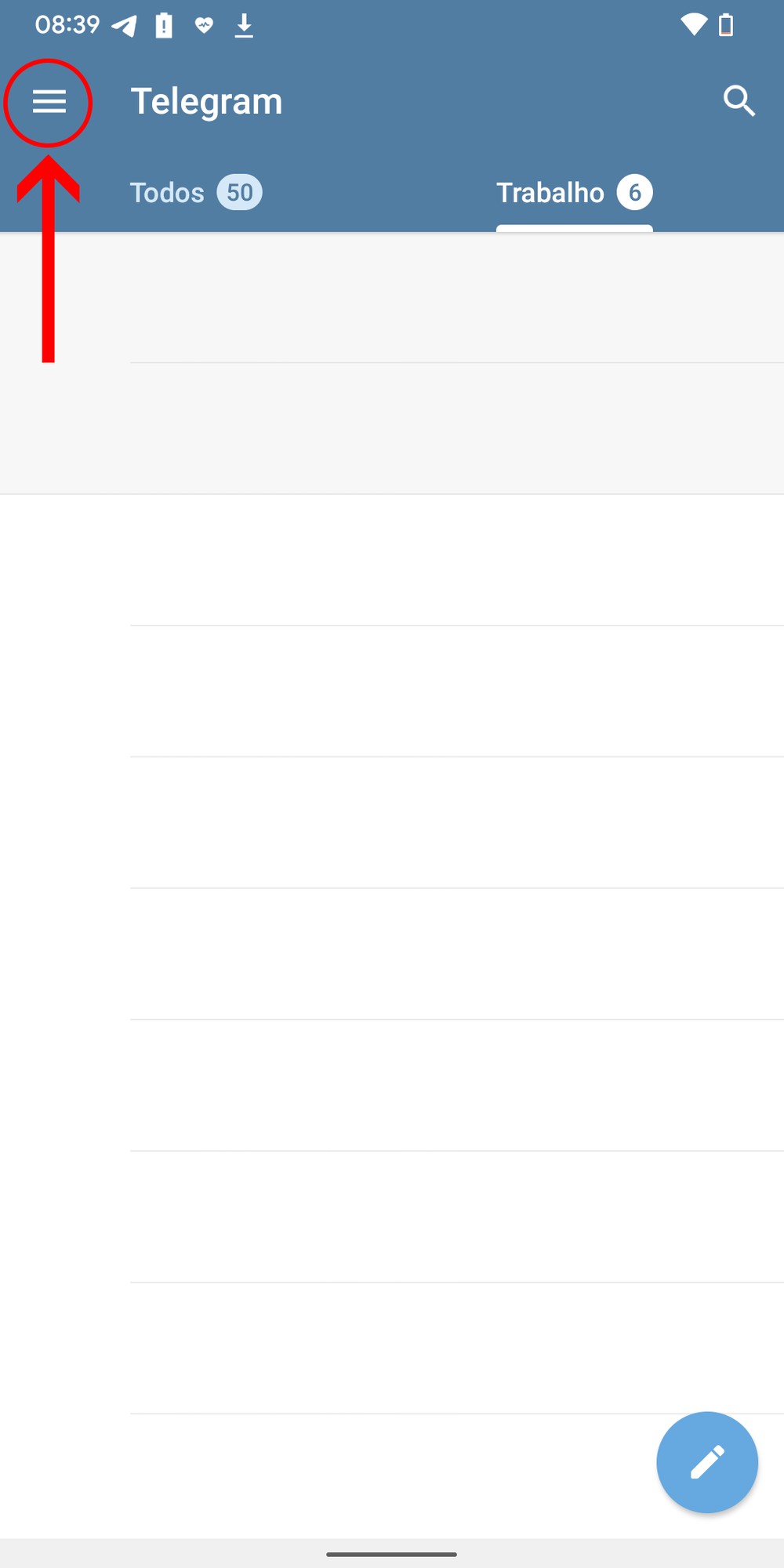Open the second gray pinned chat row
The image size is (784, 1568).
pos(392,428)
